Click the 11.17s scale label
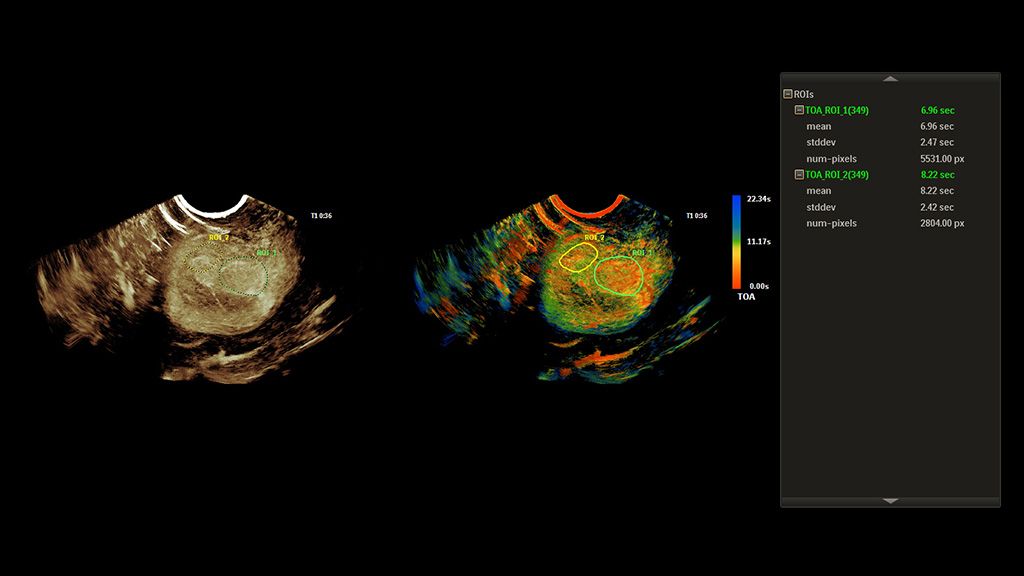 pyautogui.click(x=759, y=242)
